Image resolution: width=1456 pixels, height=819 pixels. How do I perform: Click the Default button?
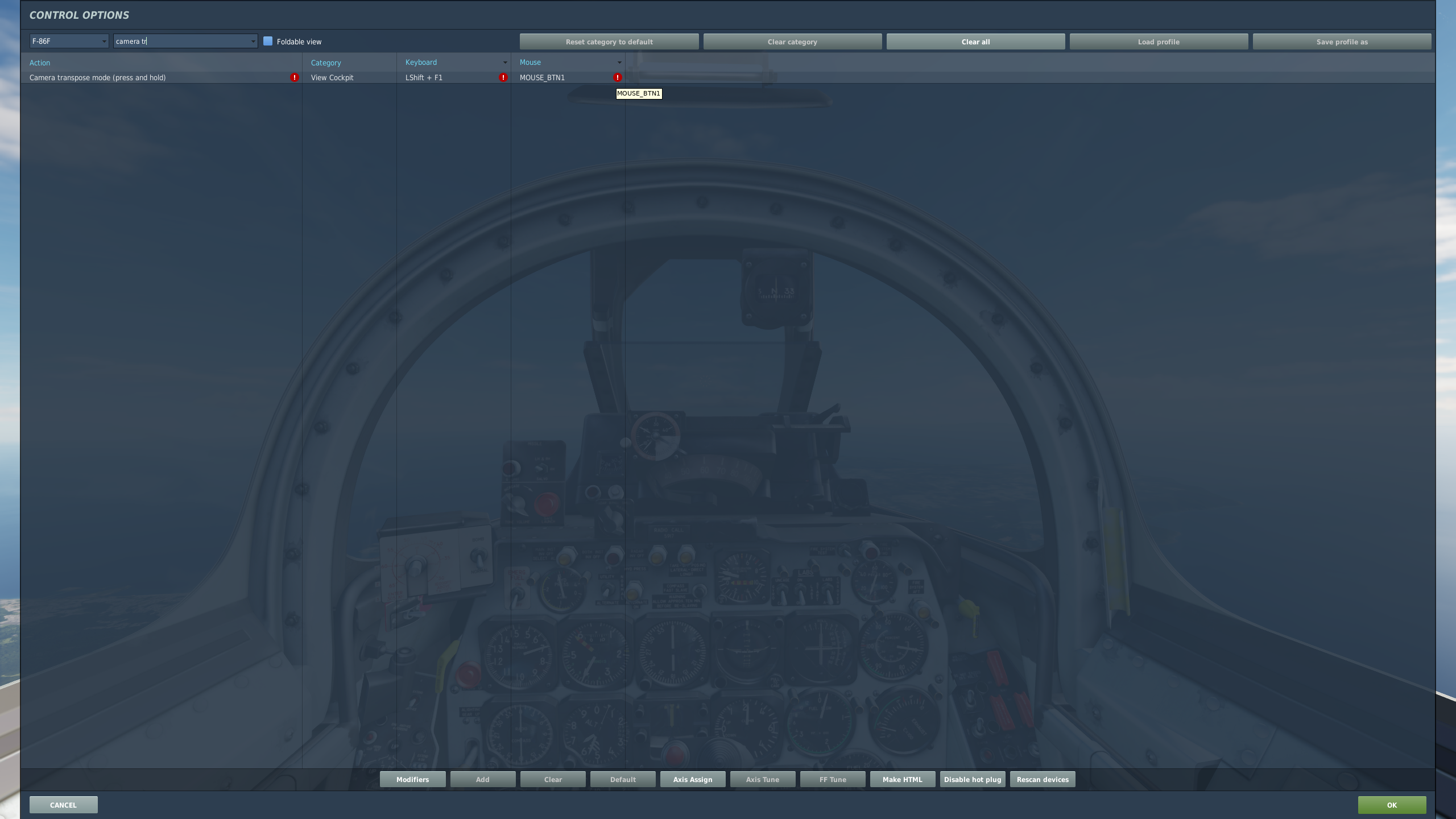point(623,779)
